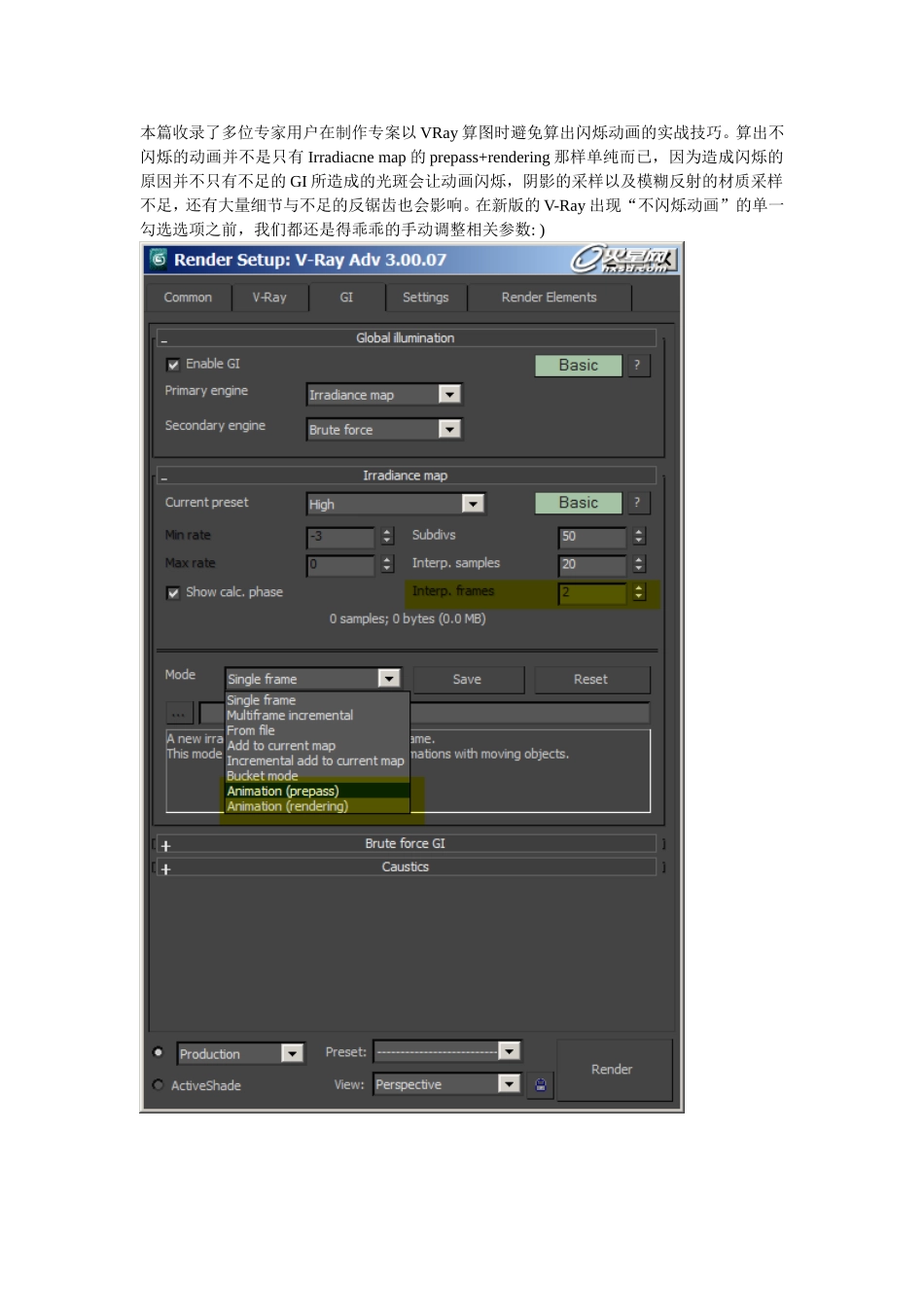Go to Render Elements tab

click(550, 298)
